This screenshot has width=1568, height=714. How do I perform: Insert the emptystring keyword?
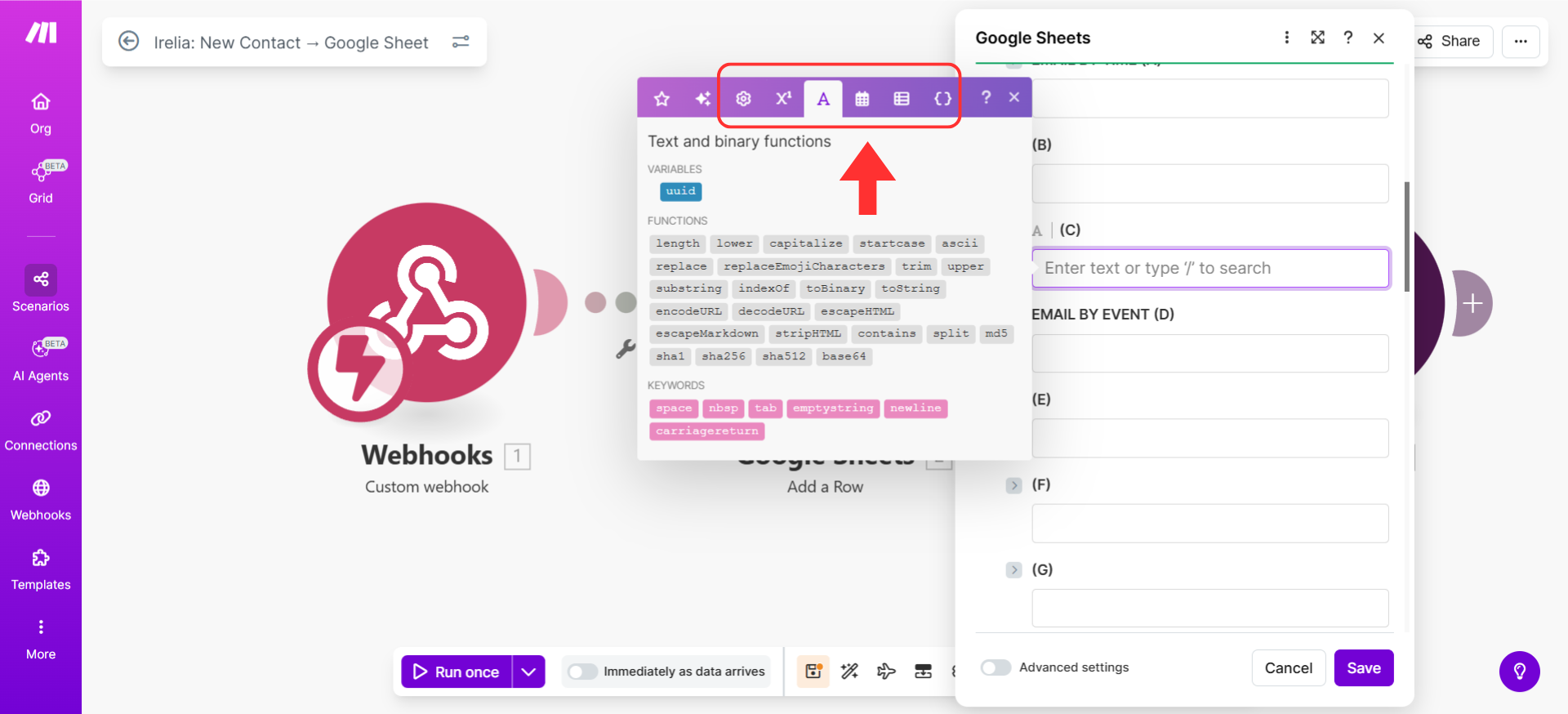coord(833,408)
